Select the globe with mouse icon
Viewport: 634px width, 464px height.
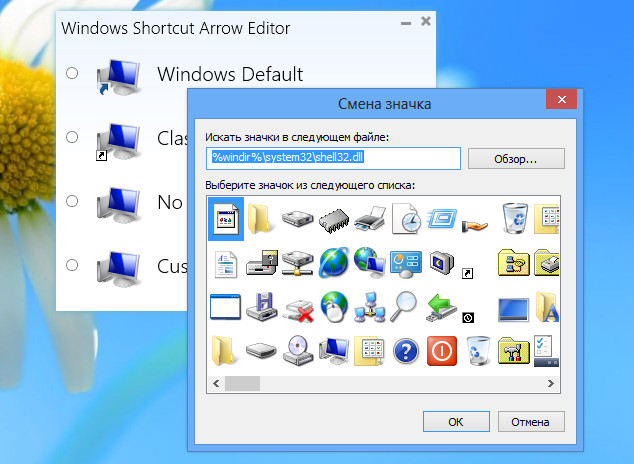pos(334,307)
